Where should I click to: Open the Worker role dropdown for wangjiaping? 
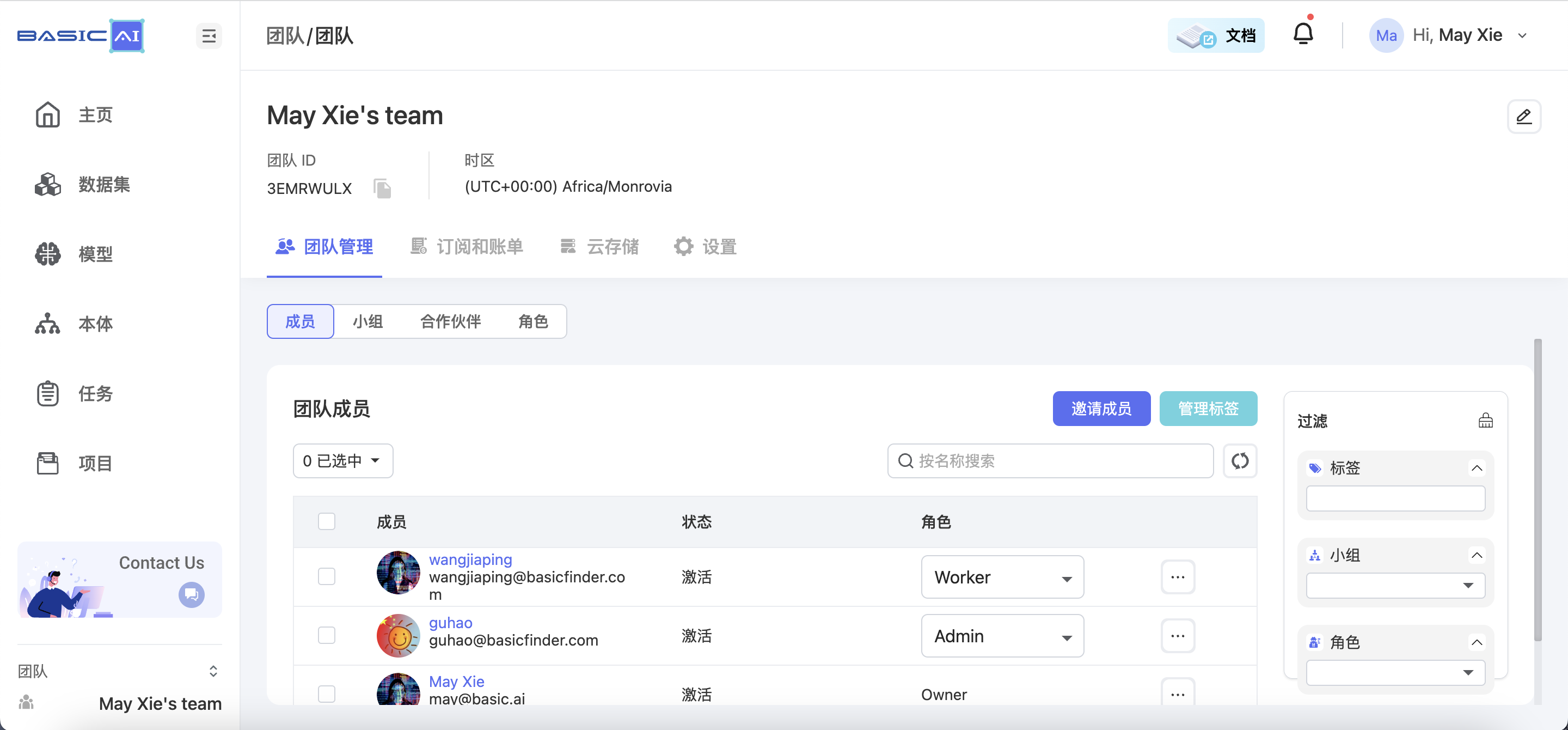1002,576
